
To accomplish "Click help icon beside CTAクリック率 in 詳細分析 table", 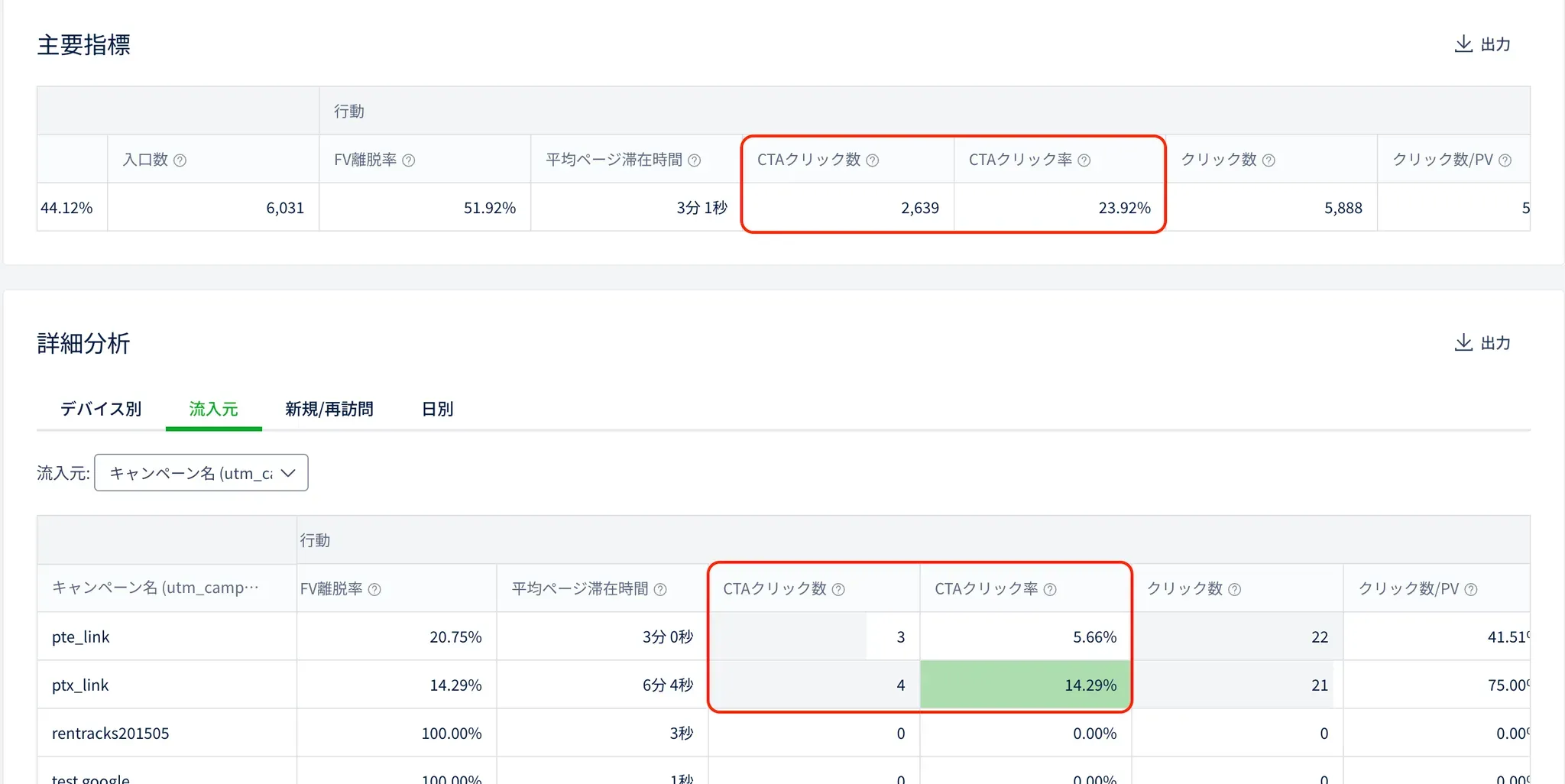I will coord(1050,589).
